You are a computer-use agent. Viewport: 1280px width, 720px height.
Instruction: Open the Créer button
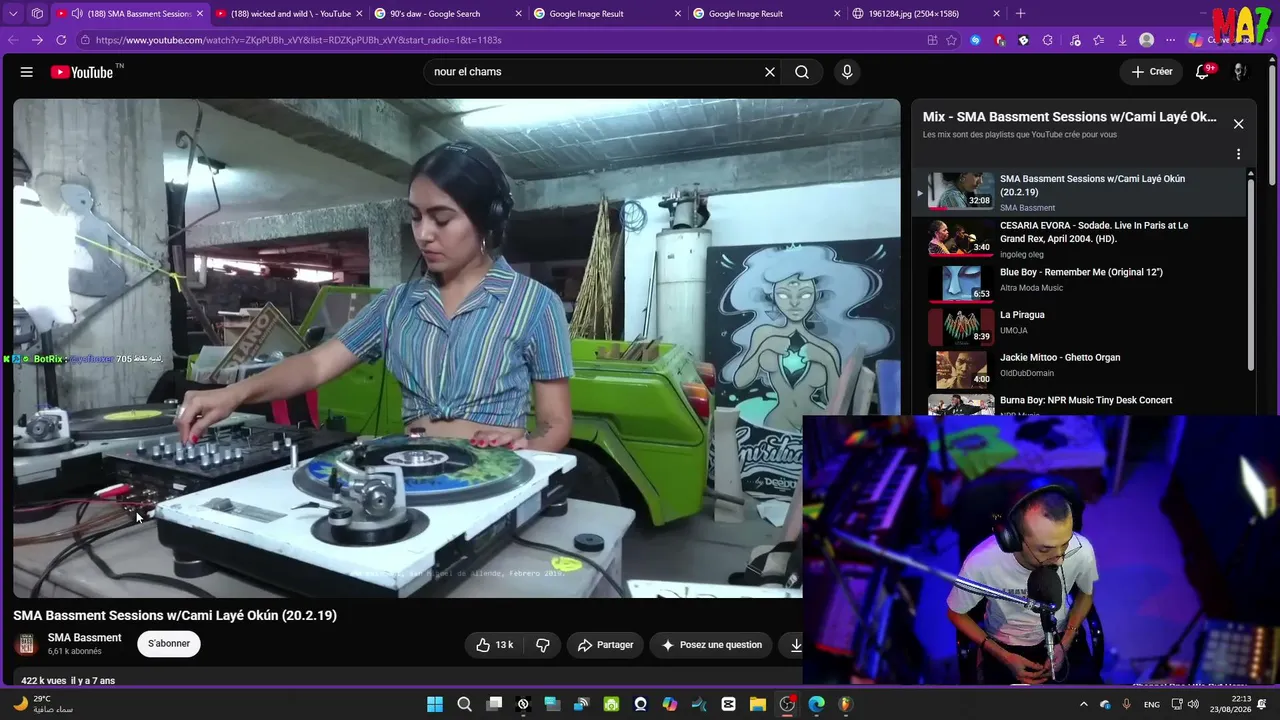click(1151, 72)
